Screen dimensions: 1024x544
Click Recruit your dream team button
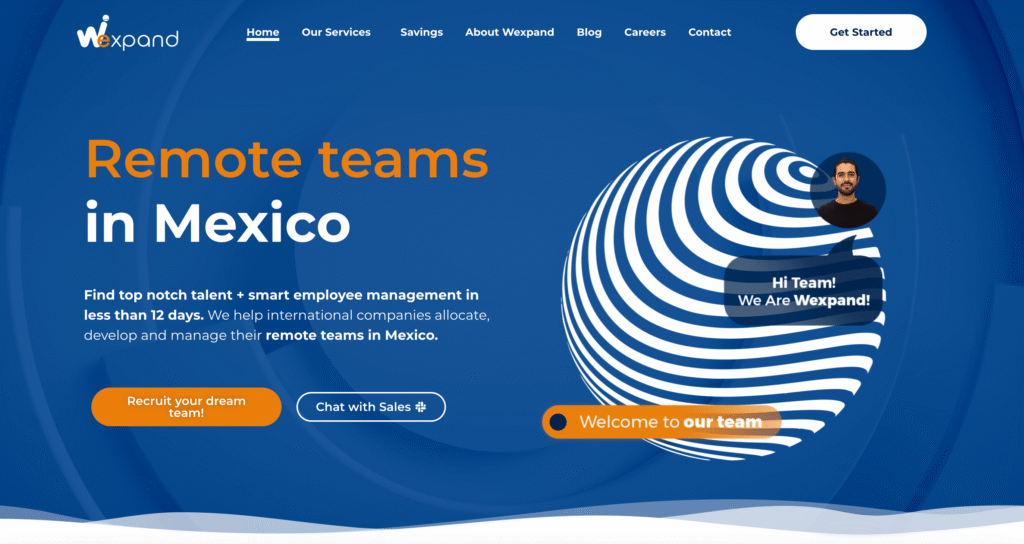pyautogui.click(x=186, y=407)
